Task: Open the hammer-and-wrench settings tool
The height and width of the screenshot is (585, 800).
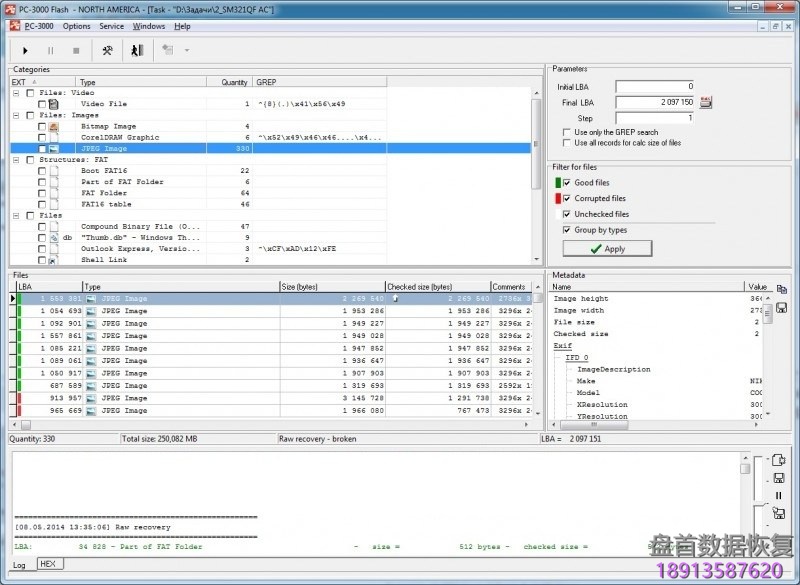Action: (x=107, y=50)
